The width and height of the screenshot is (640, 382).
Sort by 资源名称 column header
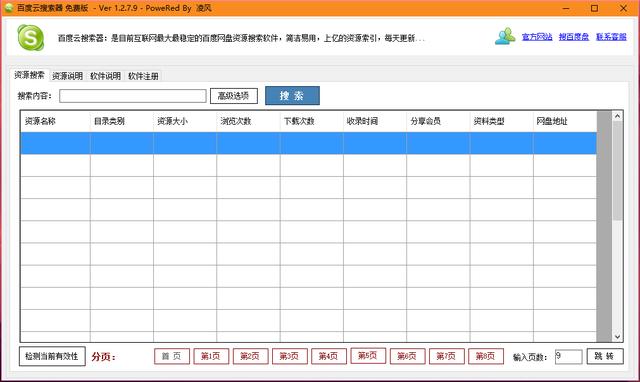55,121
